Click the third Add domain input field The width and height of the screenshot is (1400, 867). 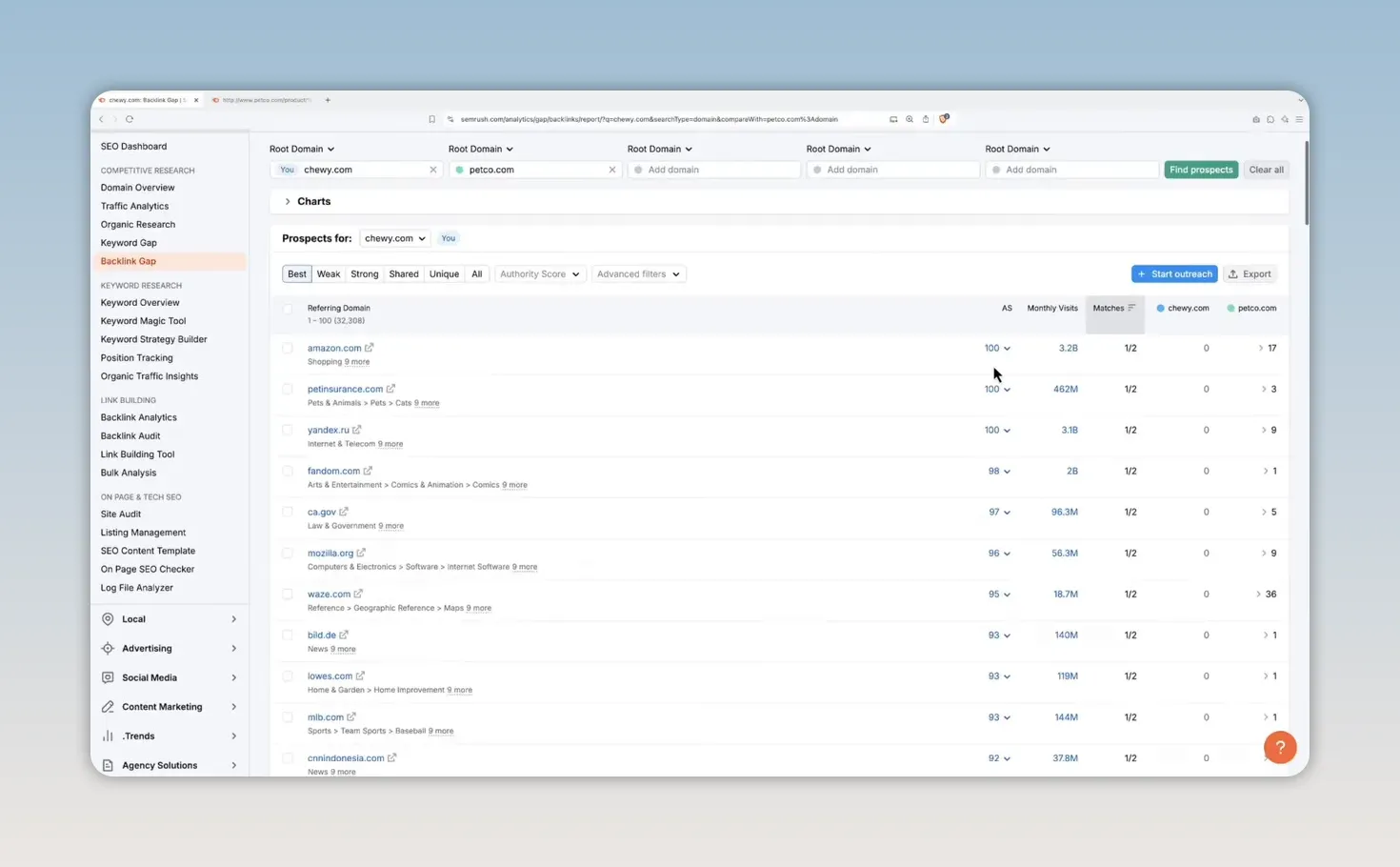[1071, 170]
